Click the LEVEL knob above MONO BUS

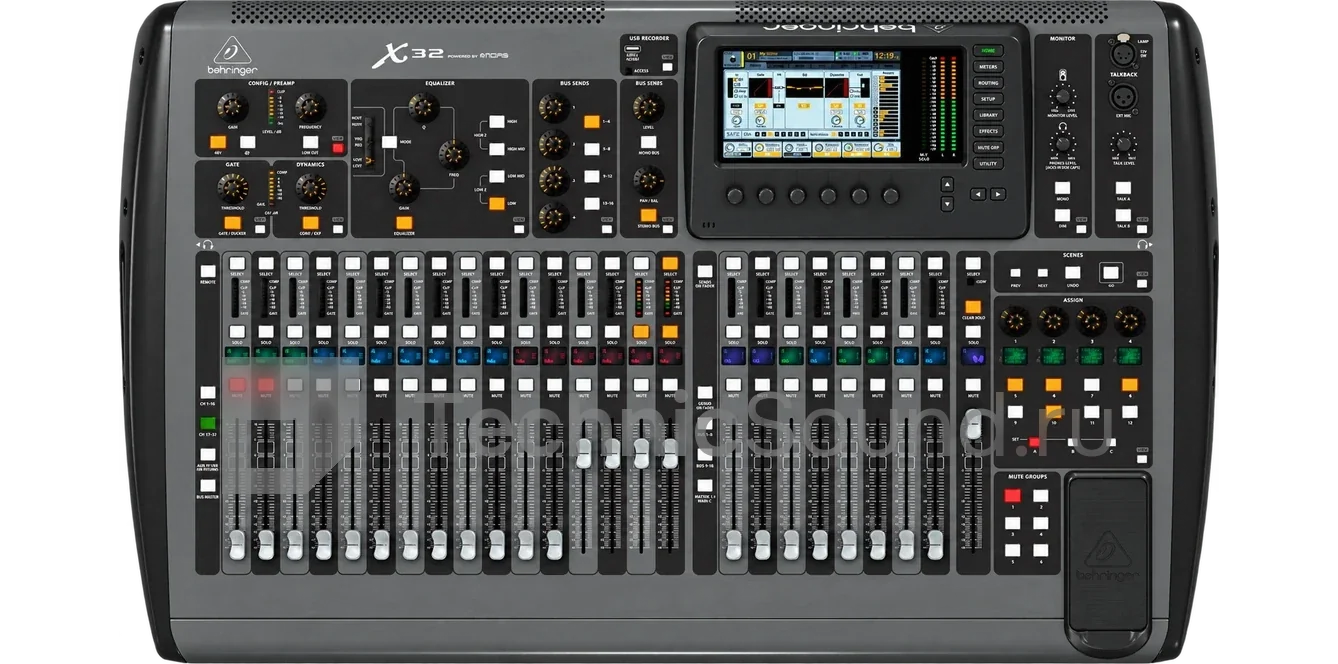[648, 107]
